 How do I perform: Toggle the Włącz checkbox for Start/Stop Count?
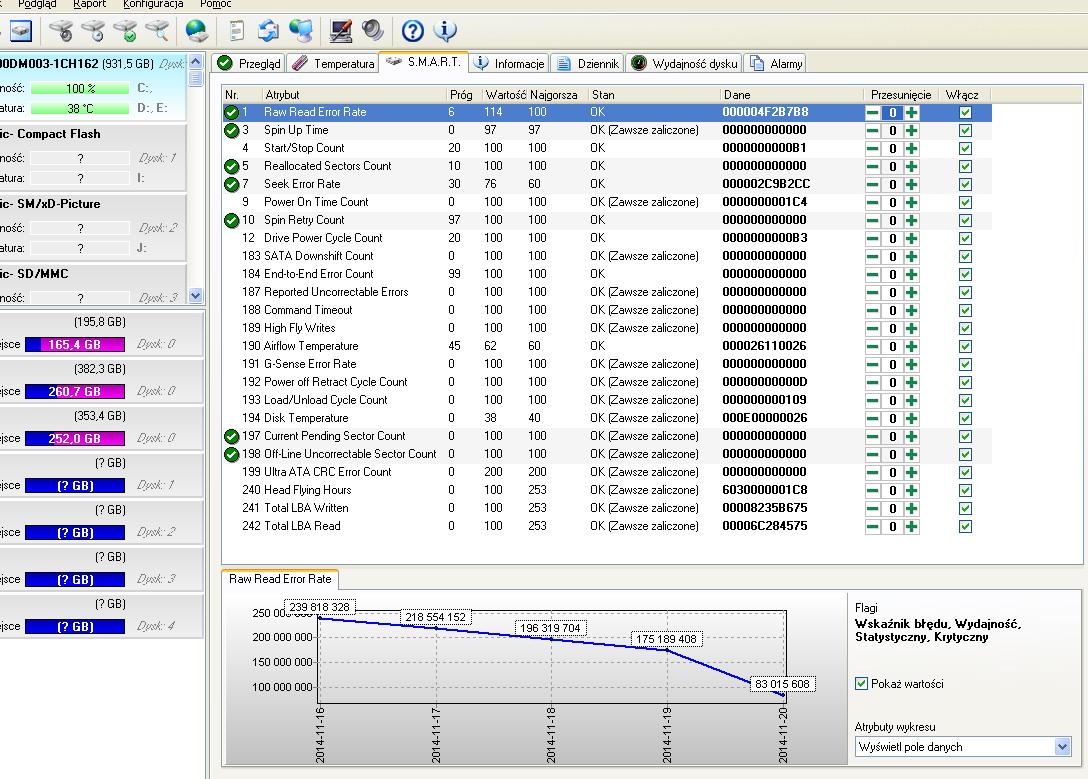coord(965,148)
